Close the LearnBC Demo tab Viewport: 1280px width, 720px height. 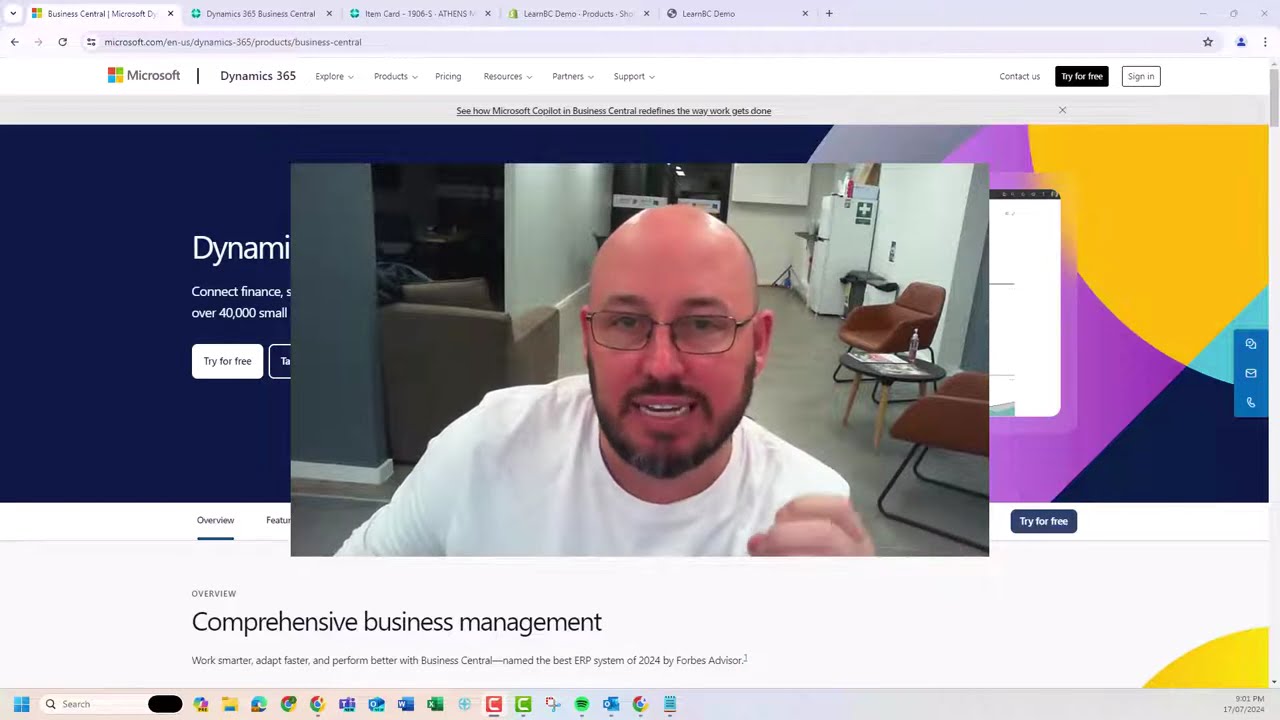[x=805, y=14]
